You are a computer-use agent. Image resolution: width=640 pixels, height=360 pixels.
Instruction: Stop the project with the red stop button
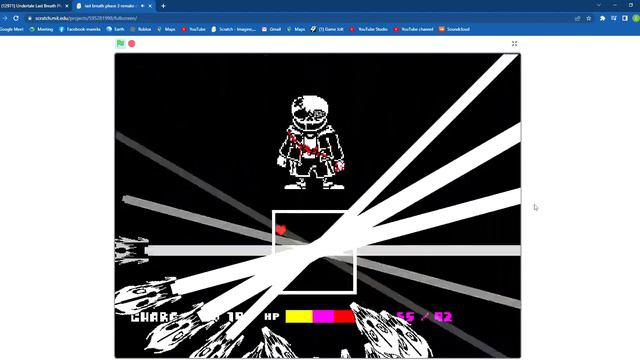pos(132,43)
